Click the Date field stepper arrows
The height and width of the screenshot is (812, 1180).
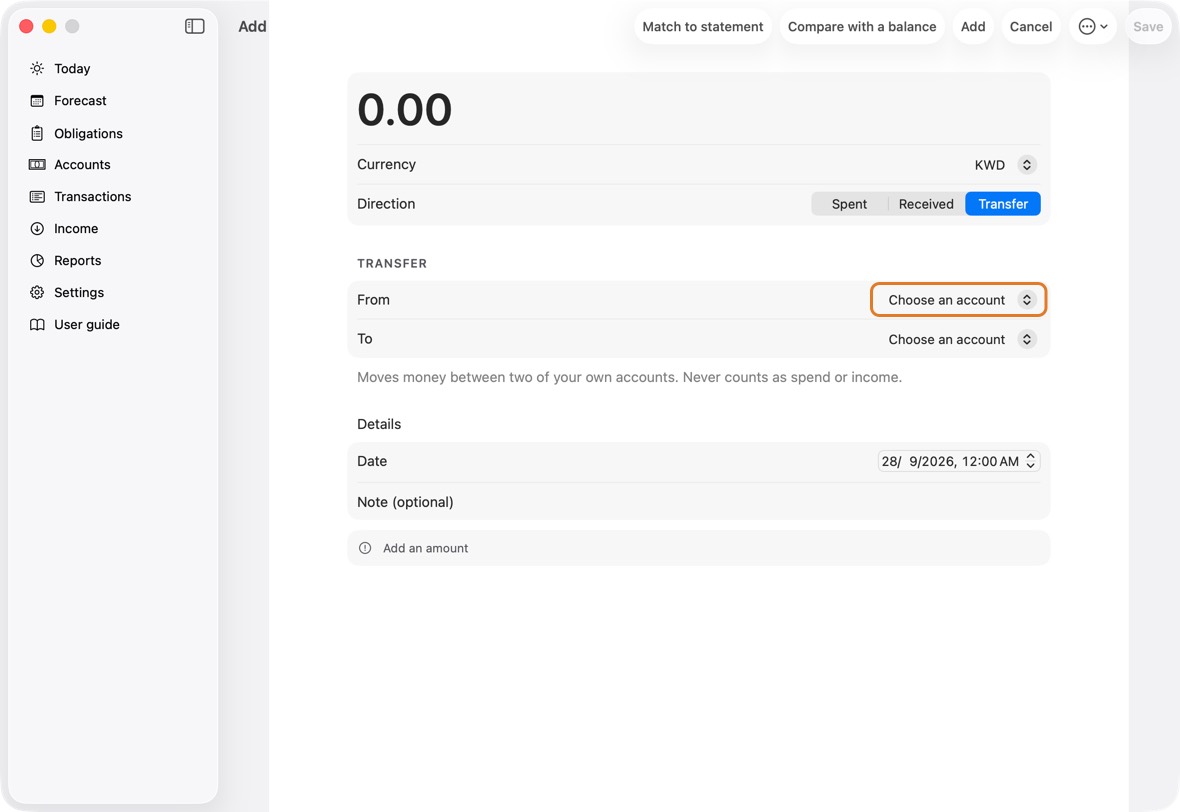pos(1030,461)
